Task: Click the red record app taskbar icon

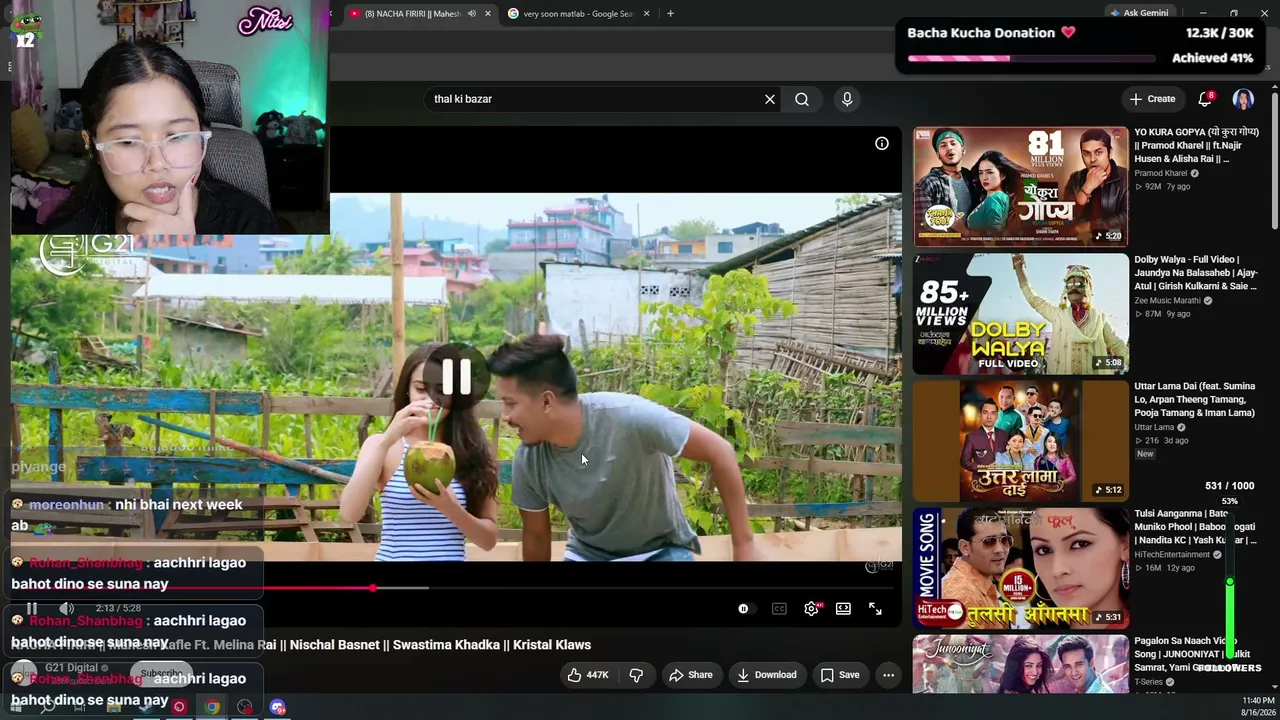Action: click(179, 707)
